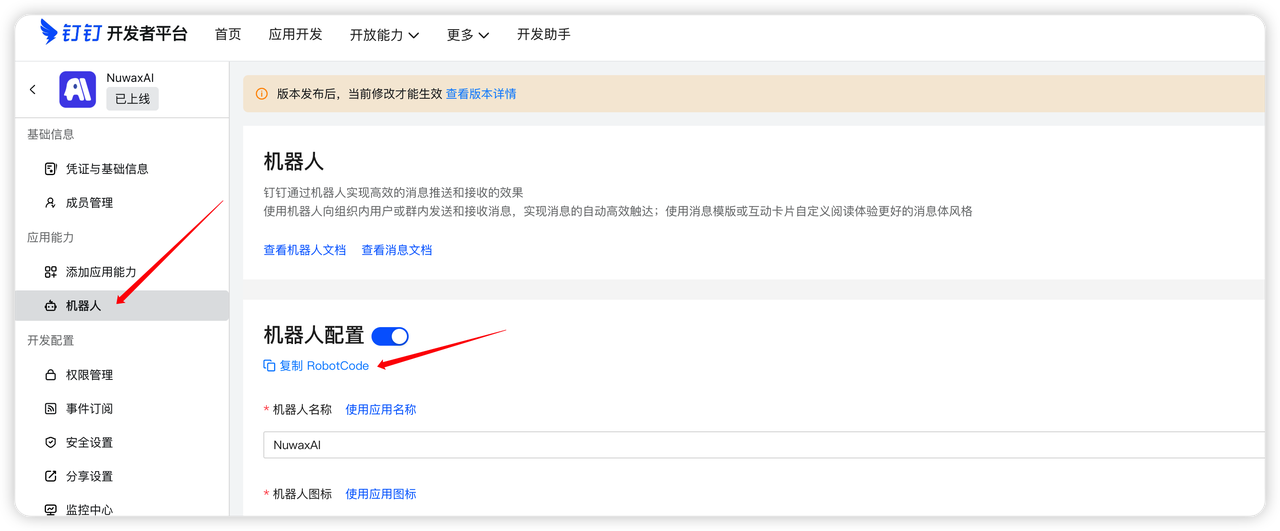Open the 首页 nav item
Screen dimensions: 1280x531
(x=228, y=34)
